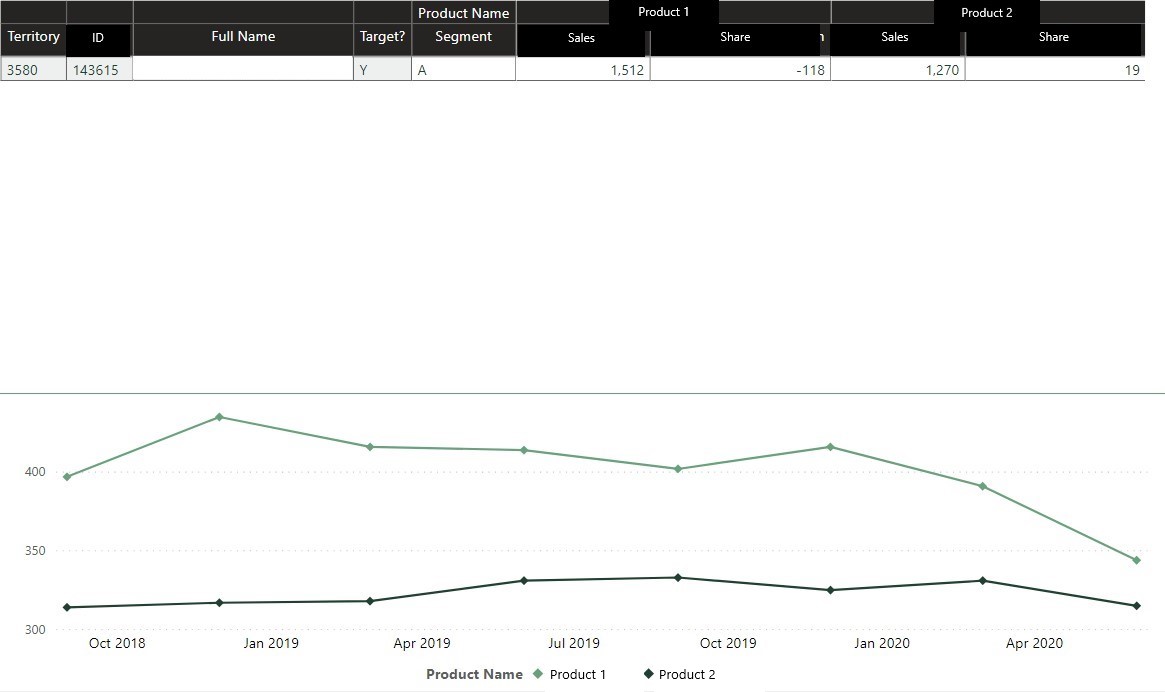Viewport: 1165px width, 692px height.
Task: Select territory cell 3580
Action: [x=33, y=70]
